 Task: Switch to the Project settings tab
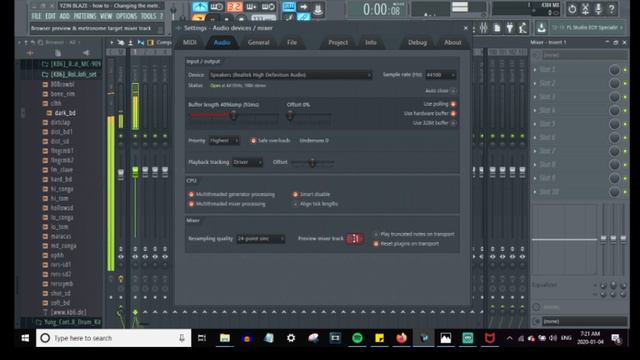338,42
